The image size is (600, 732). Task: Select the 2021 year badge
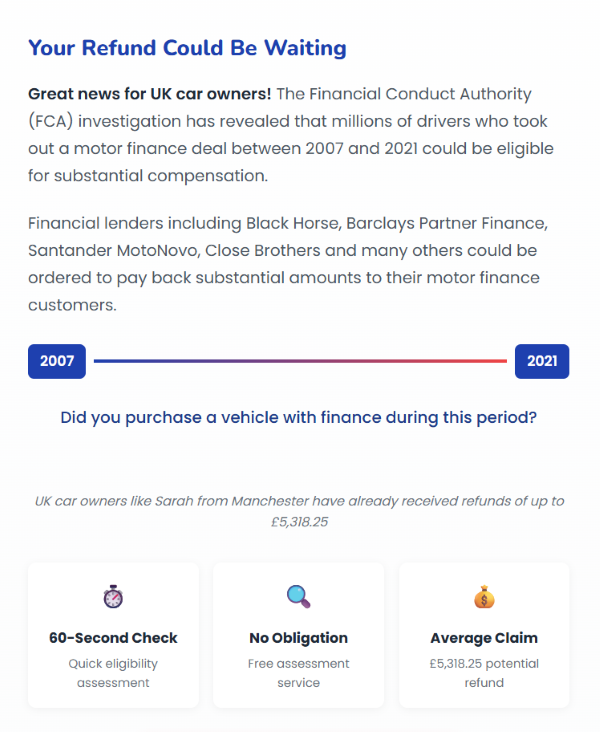pyautogui.click(x=542, y=361)
